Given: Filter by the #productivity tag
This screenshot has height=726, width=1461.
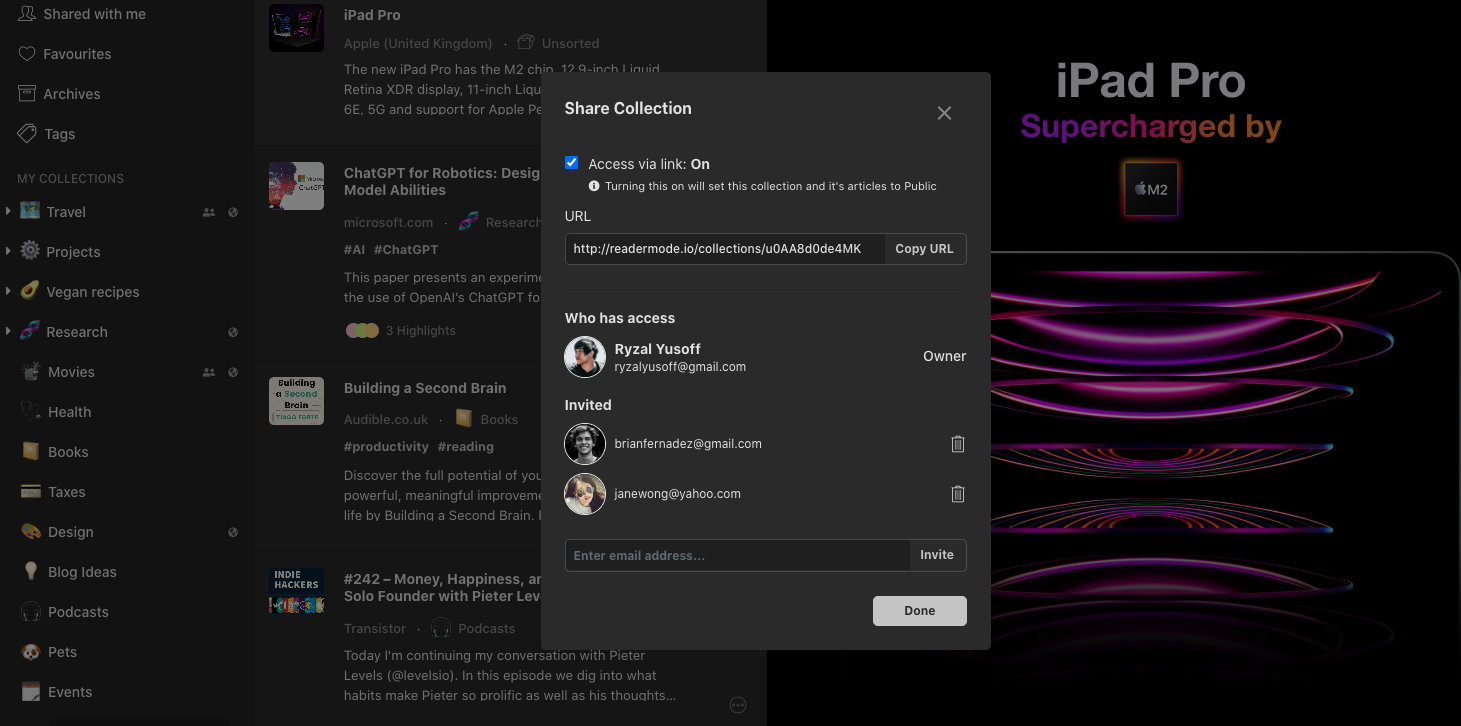Looking at the screenshot, I should click(x=386, y=446).
